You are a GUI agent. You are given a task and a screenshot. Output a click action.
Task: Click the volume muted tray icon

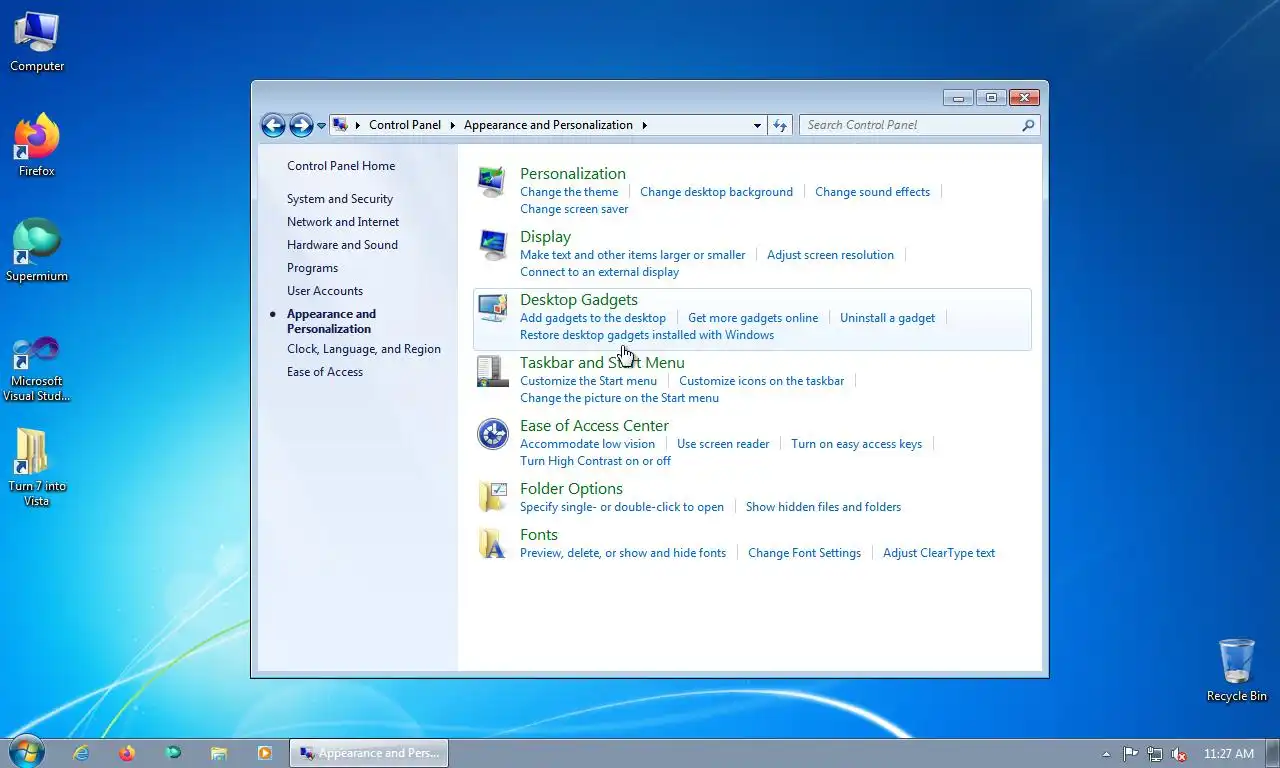(x=1179, y=754)
